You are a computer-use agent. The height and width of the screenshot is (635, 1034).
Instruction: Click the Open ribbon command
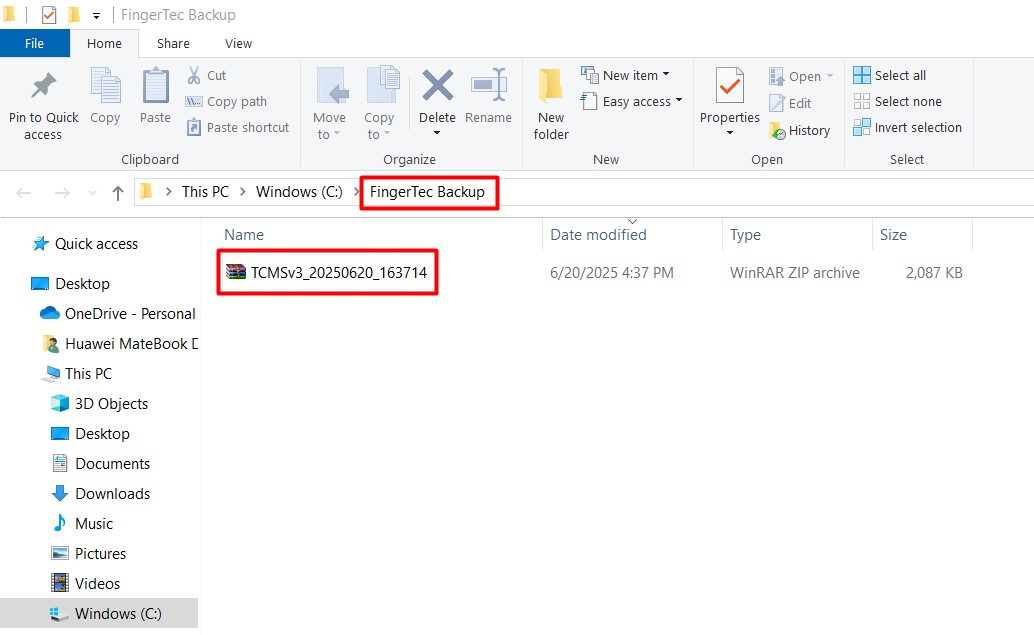tap(795, 76)
